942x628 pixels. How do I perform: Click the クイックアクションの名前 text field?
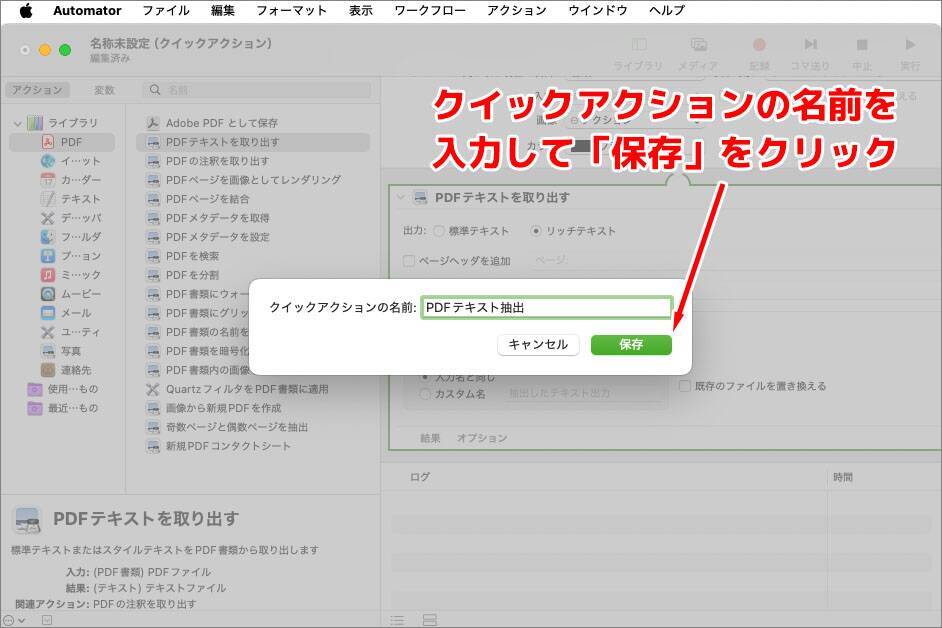pos(545,308)
